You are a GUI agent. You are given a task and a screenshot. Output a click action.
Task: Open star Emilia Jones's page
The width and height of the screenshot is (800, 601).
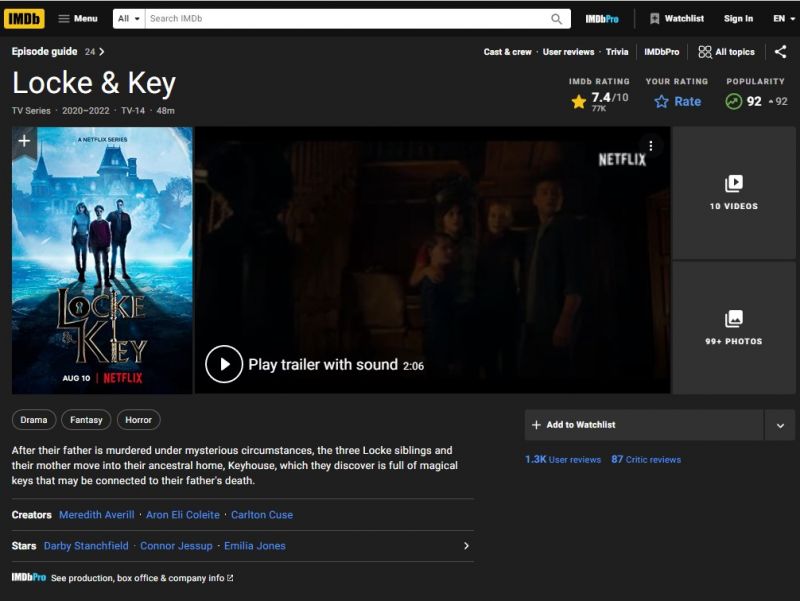point(255,546)
